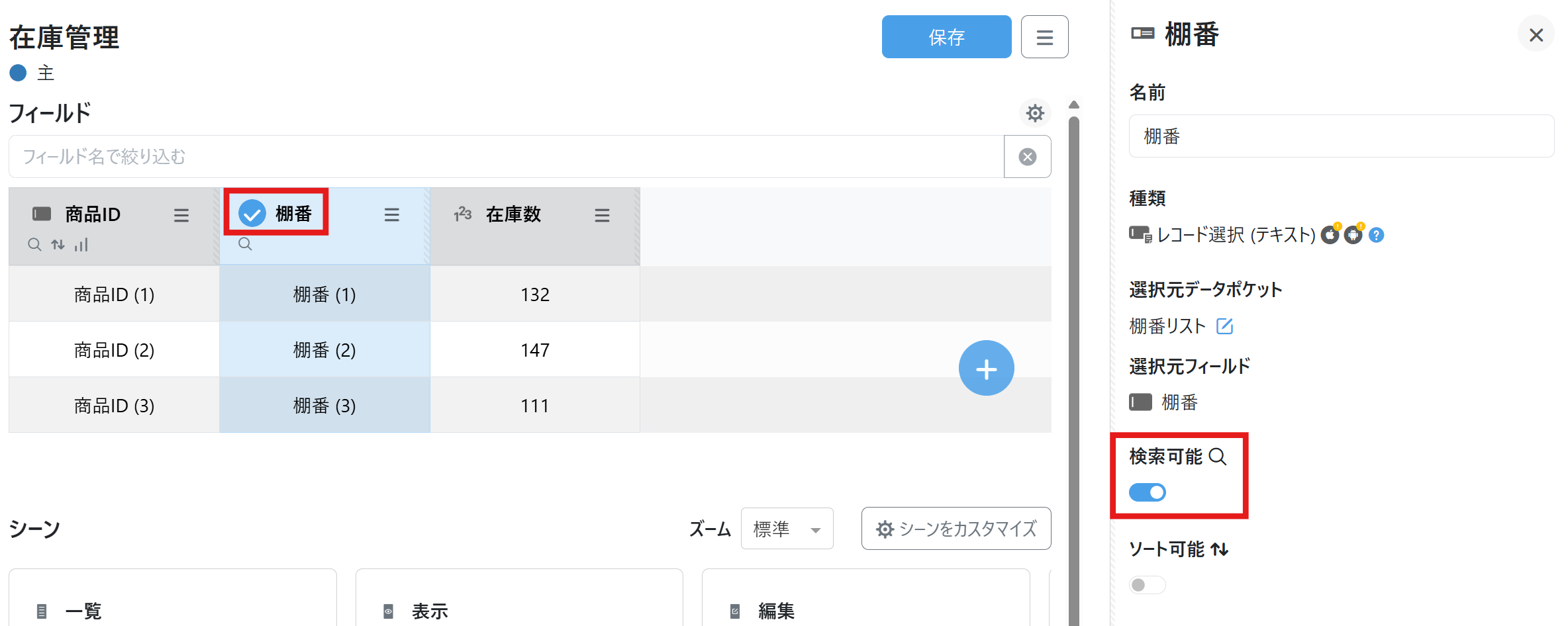Open the hamburger menu next to 保存
The height and width of the screenshot is (626, 1568).
pos(1044,37)
